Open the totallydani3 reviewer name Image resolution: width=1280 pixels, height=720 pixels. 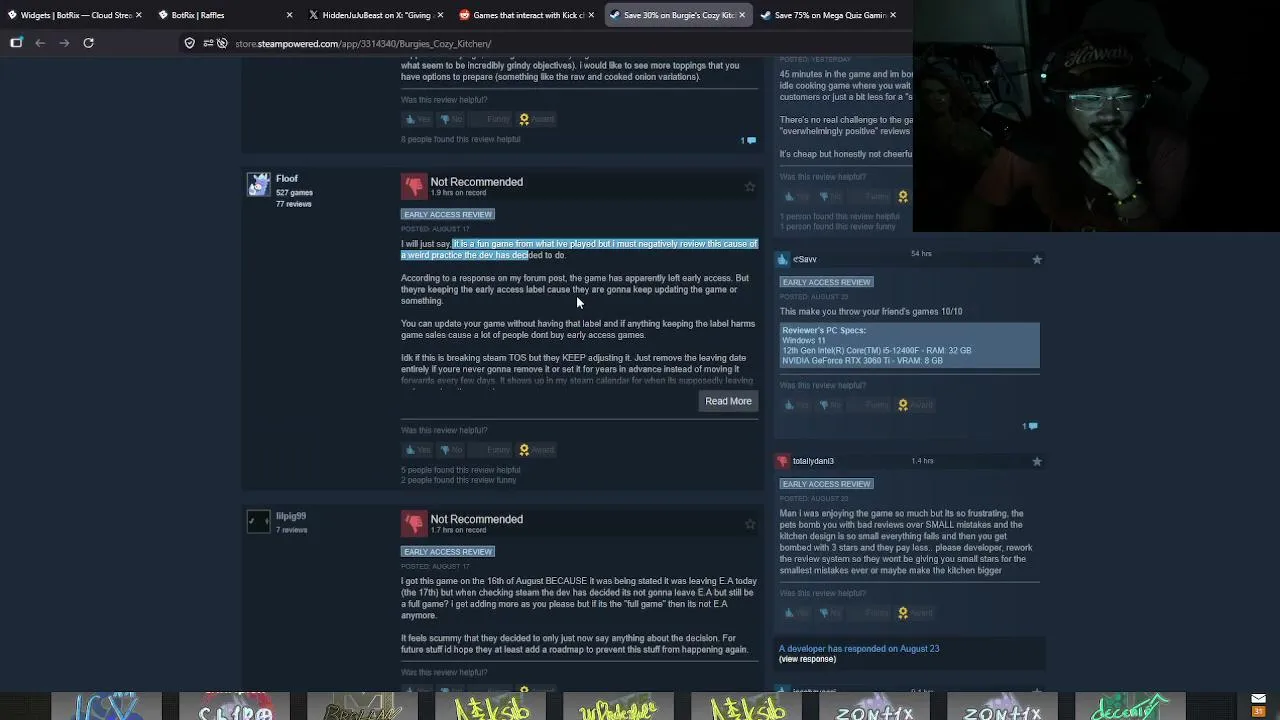[x=813, y=461]
